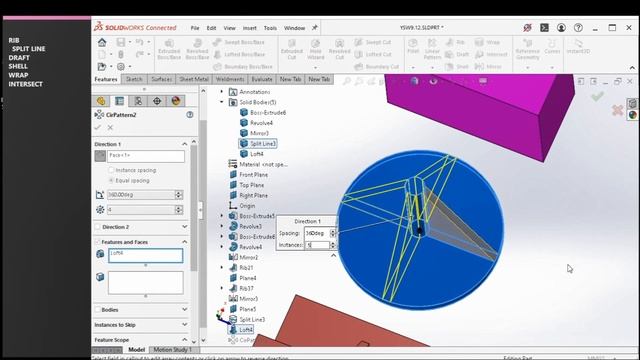Switch to the Surfaces tab
This screenshot has height=360, width=640.
(162, 79)
